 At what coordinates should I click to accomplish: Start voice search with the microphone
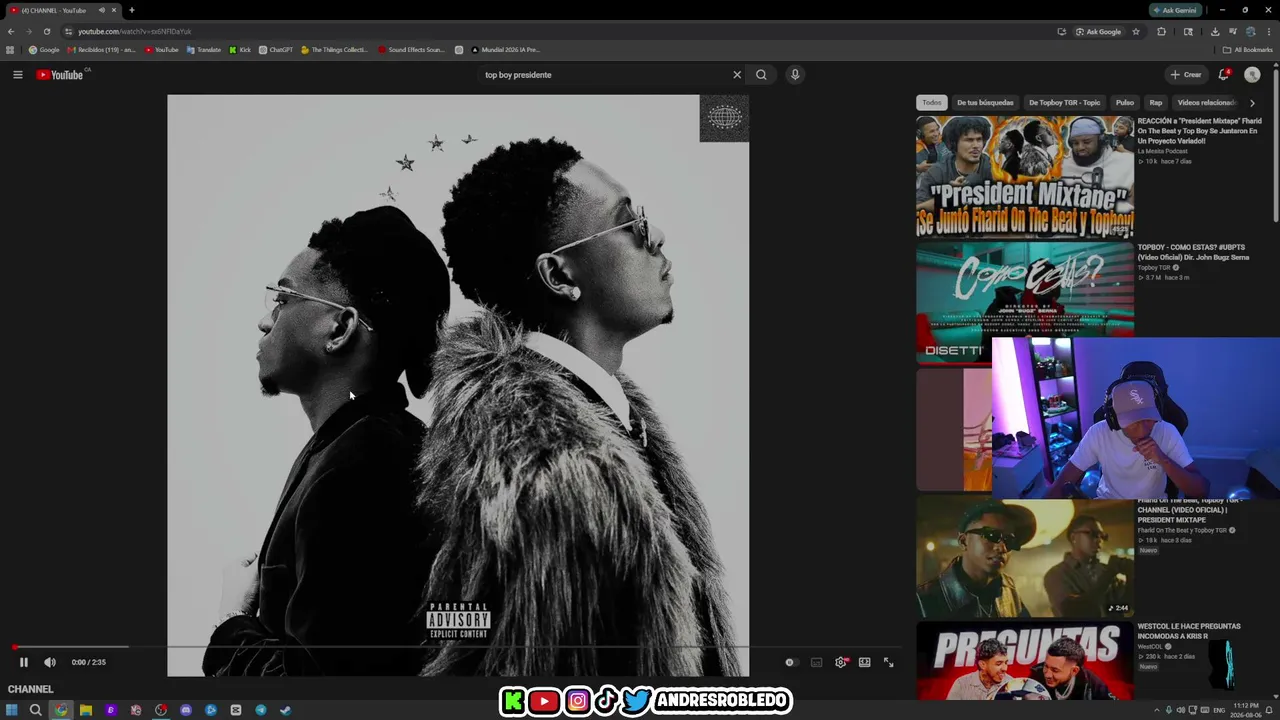click(795, 75)
